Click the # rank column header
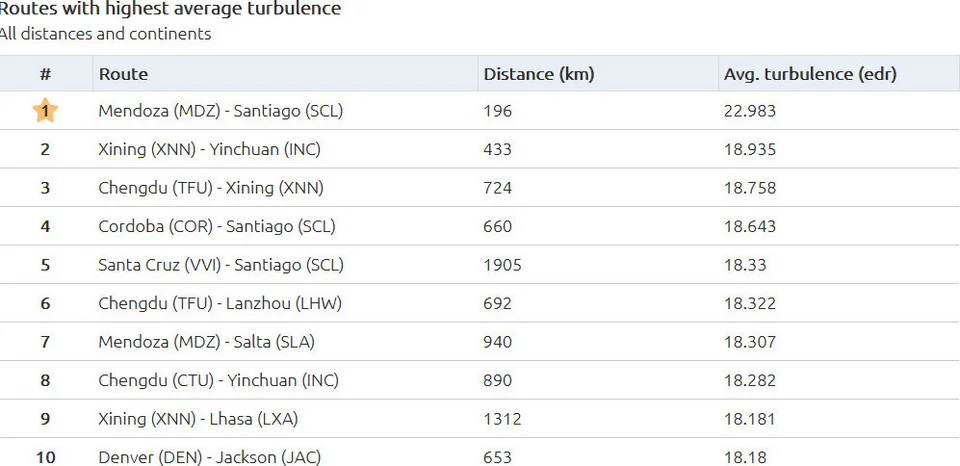960x466 pixels. (x=45, y=74)
